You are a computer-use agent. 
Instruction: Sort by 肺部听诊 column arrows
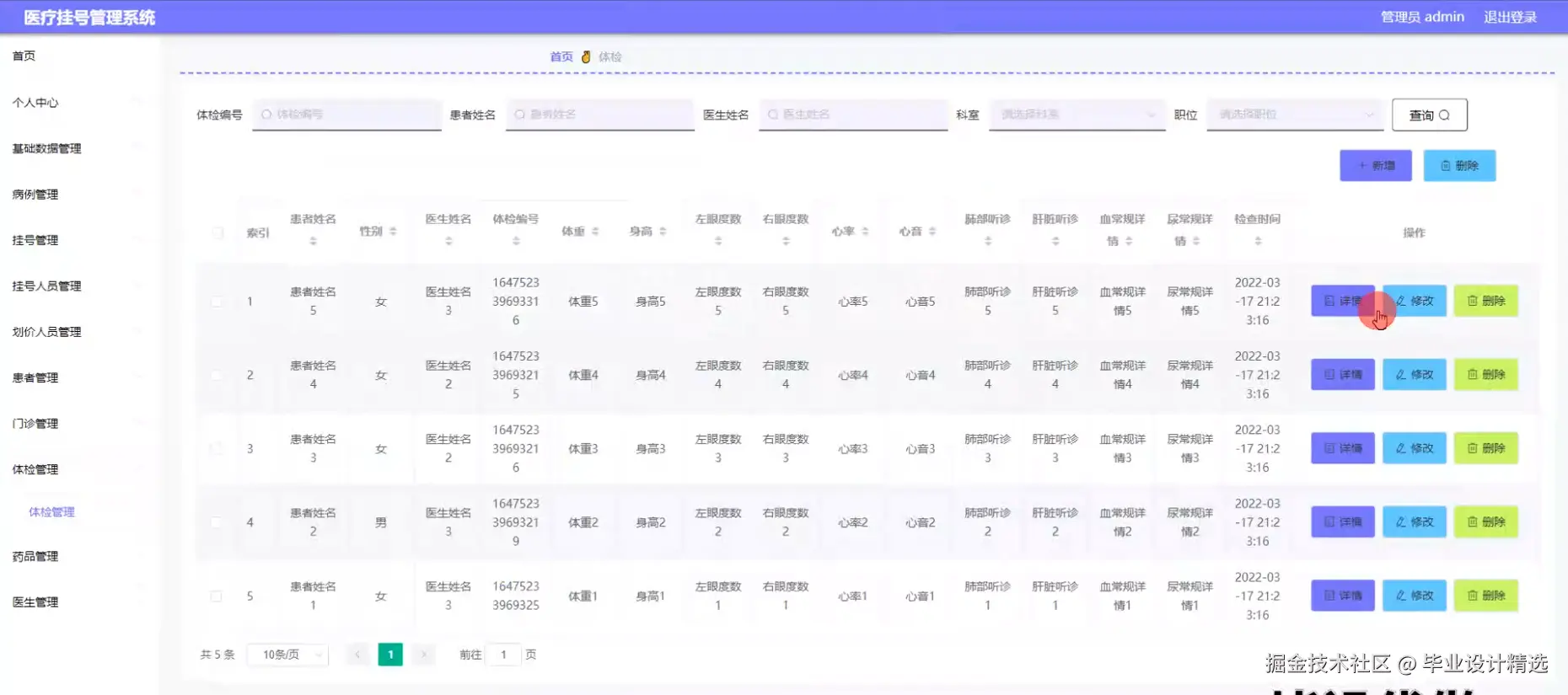tap(988, 241)
